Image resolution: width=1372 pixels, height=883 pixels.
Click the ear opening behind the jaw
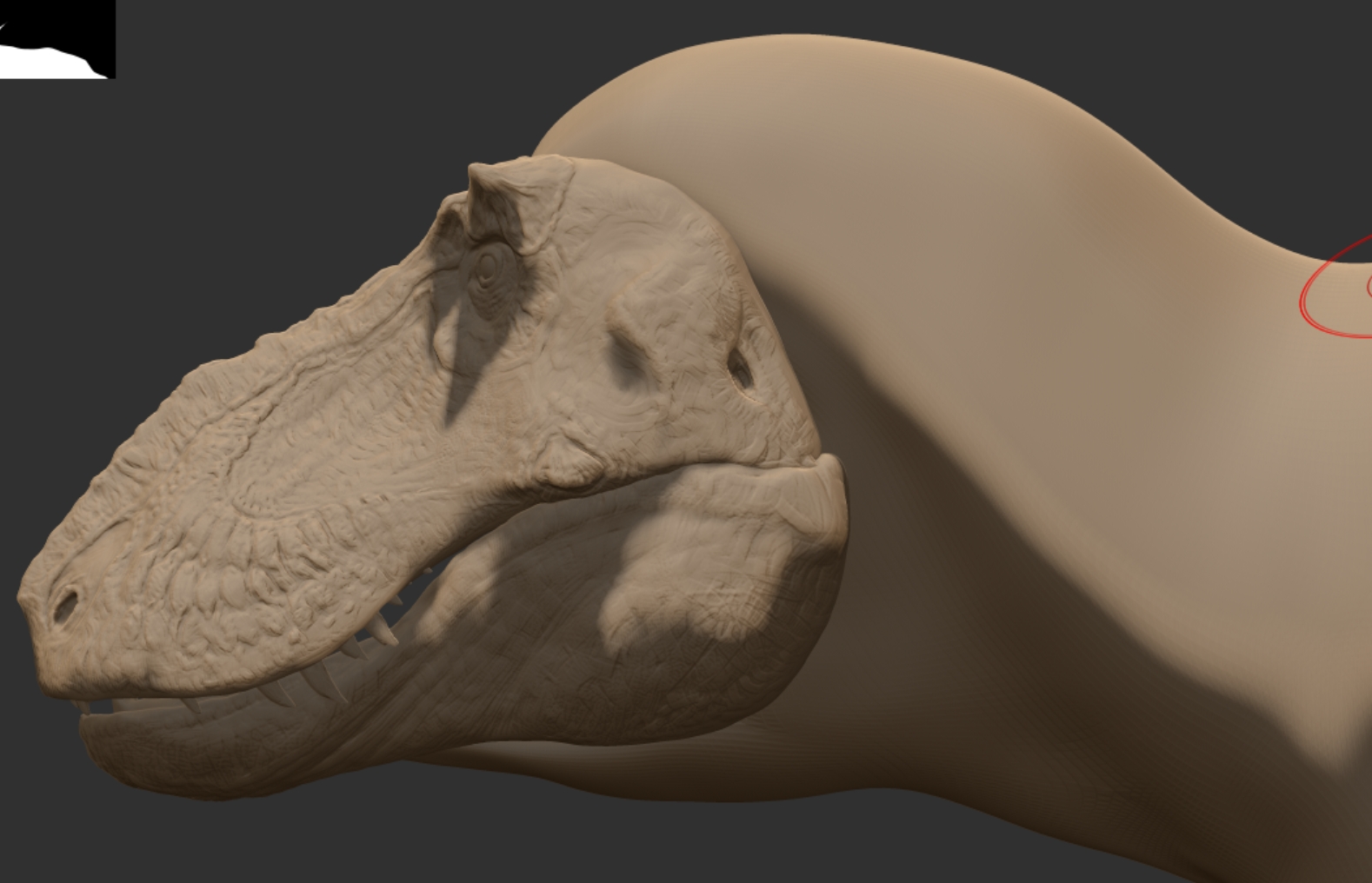(741, 368)
